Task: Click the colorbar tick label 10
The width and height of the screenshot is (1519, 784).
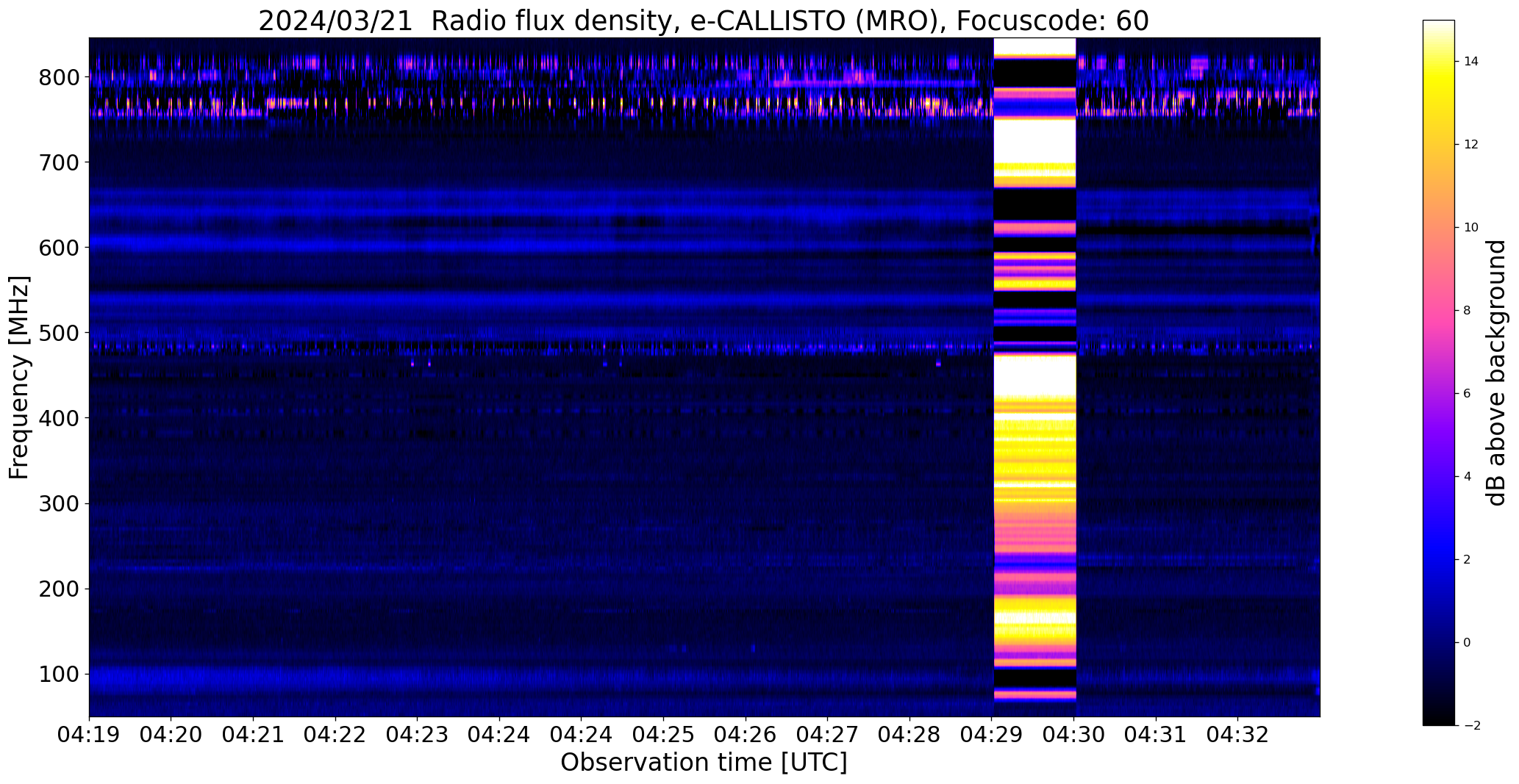Action: (x=1470, y=227)
